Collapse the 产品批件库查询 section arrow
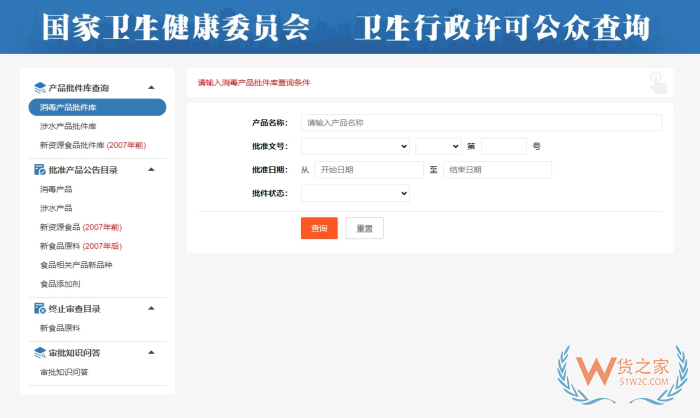This screenshot has width=700, height=418. [151, 88]
